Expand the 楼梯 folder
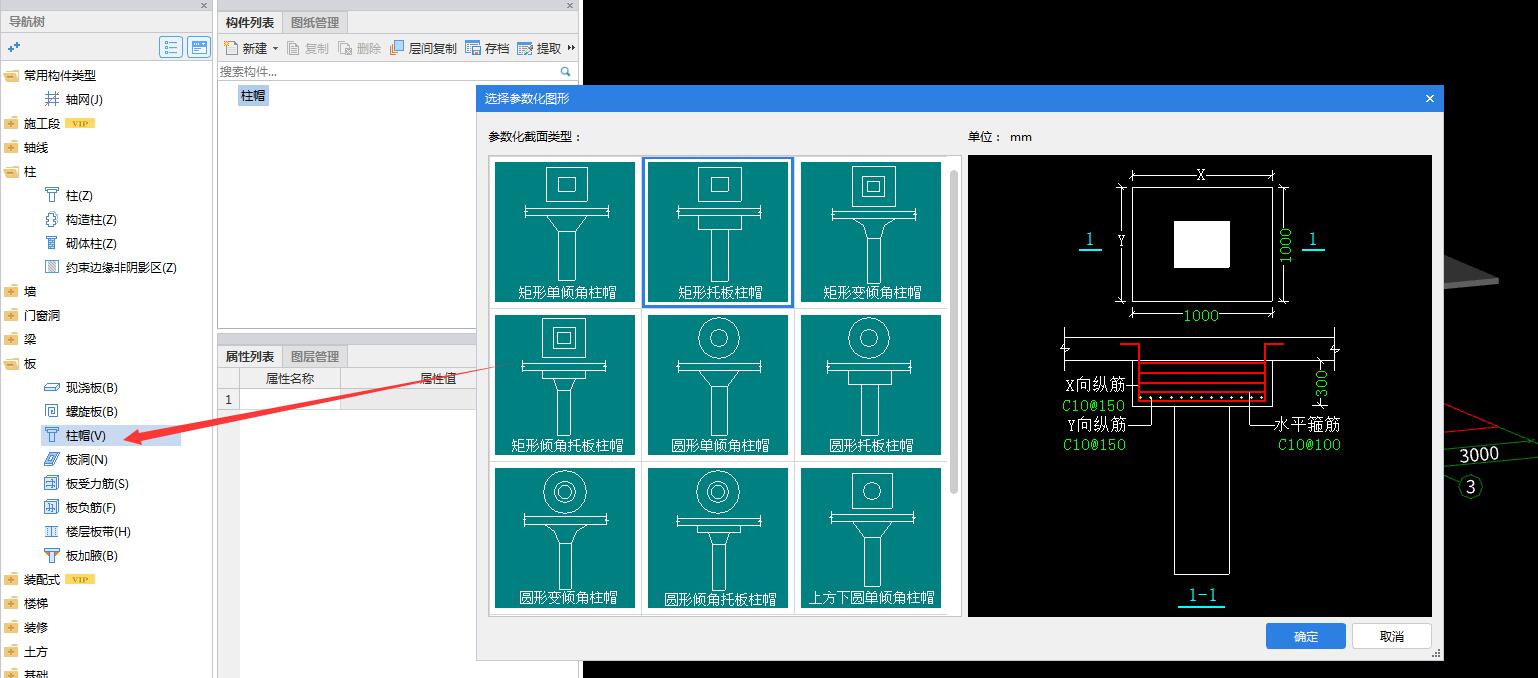Image resolution: width=1538 pixels, height=678 pixels. click(x=11, y=603)
